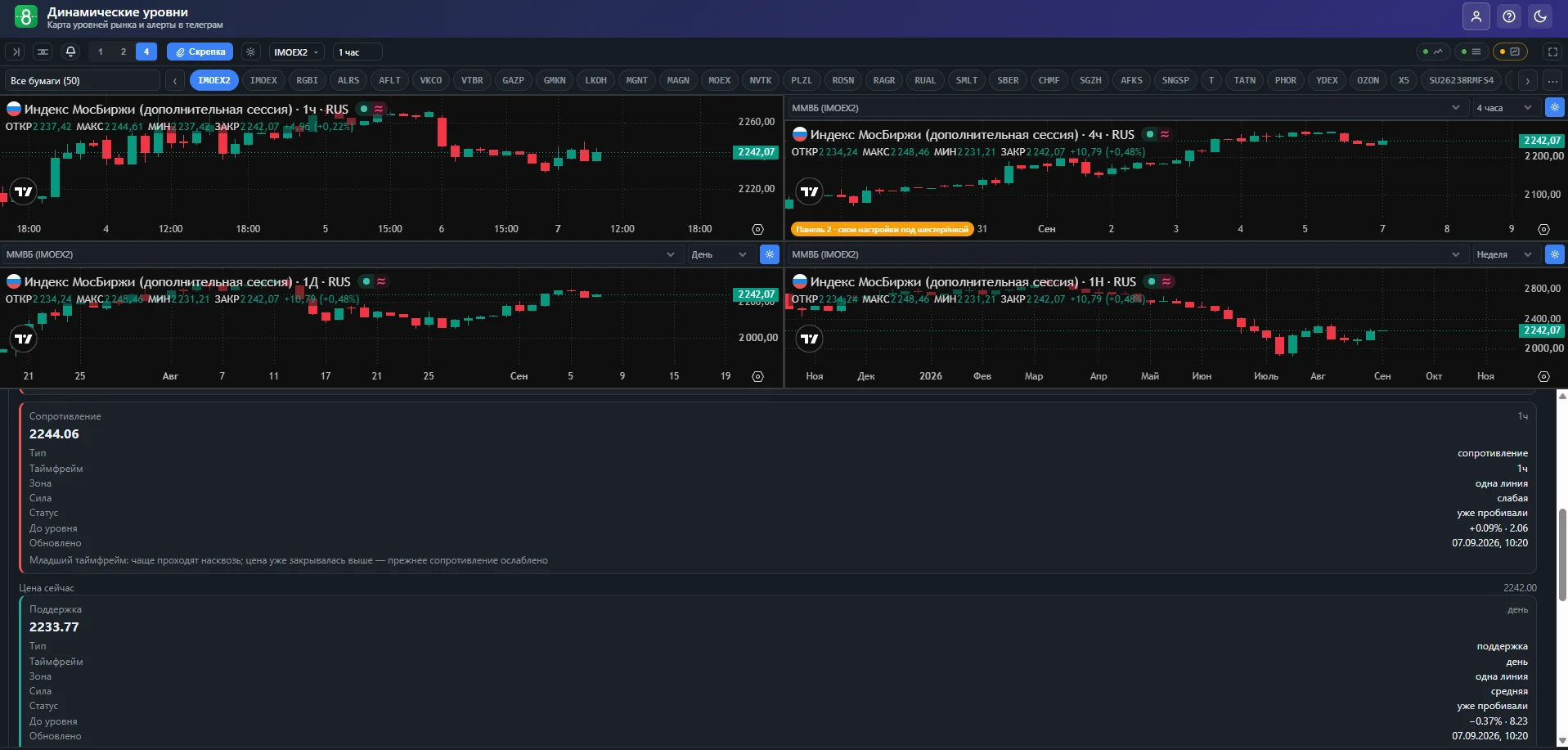This screenshot has height=750, width=1568.
Task: Choose the TATN ticker chip
Action: tap(1244, 80)
